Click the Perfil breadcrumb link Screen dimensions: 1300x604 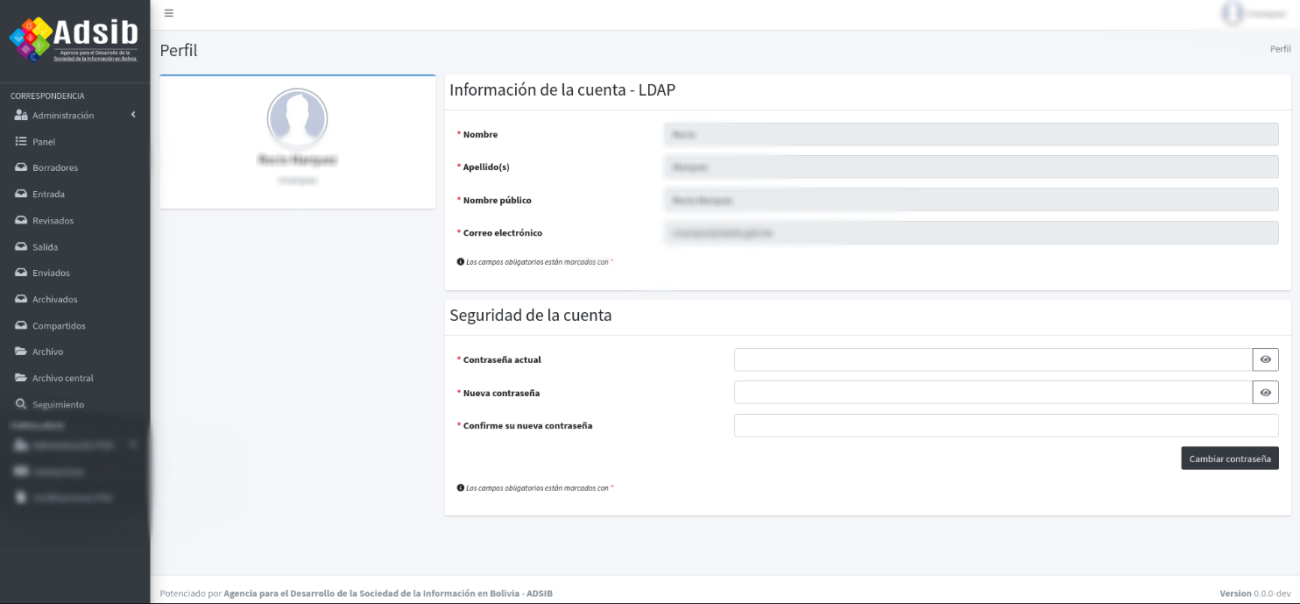pos(1280,49)
